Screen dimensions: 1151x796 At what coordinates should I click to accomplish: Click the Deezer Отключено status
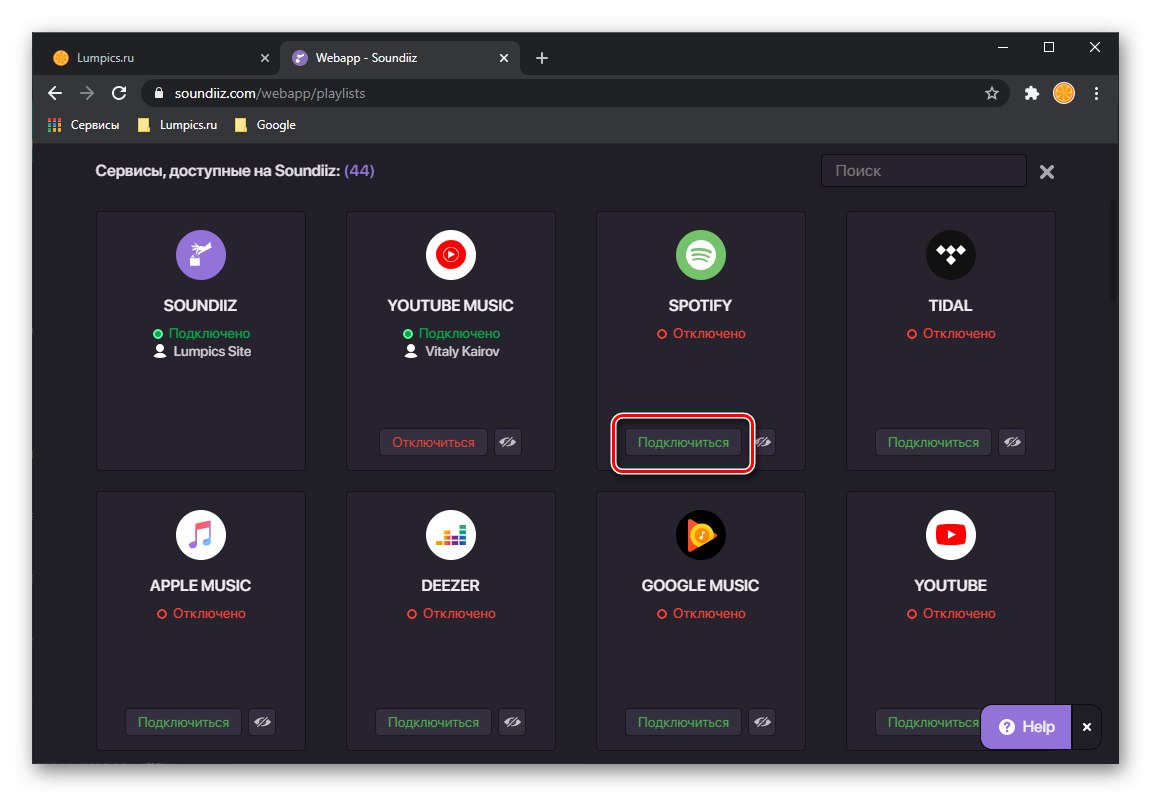point(451,613)
